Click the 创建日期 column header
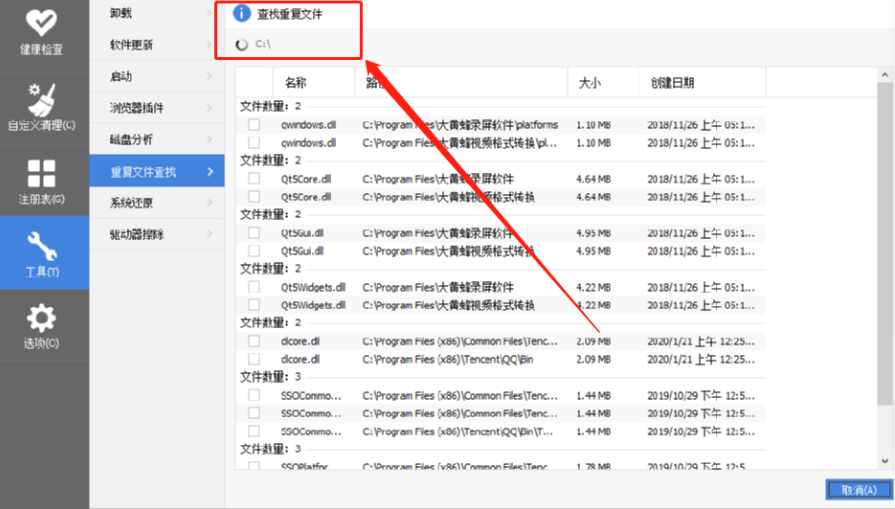 pyautogui.click(x=672, y=83)
